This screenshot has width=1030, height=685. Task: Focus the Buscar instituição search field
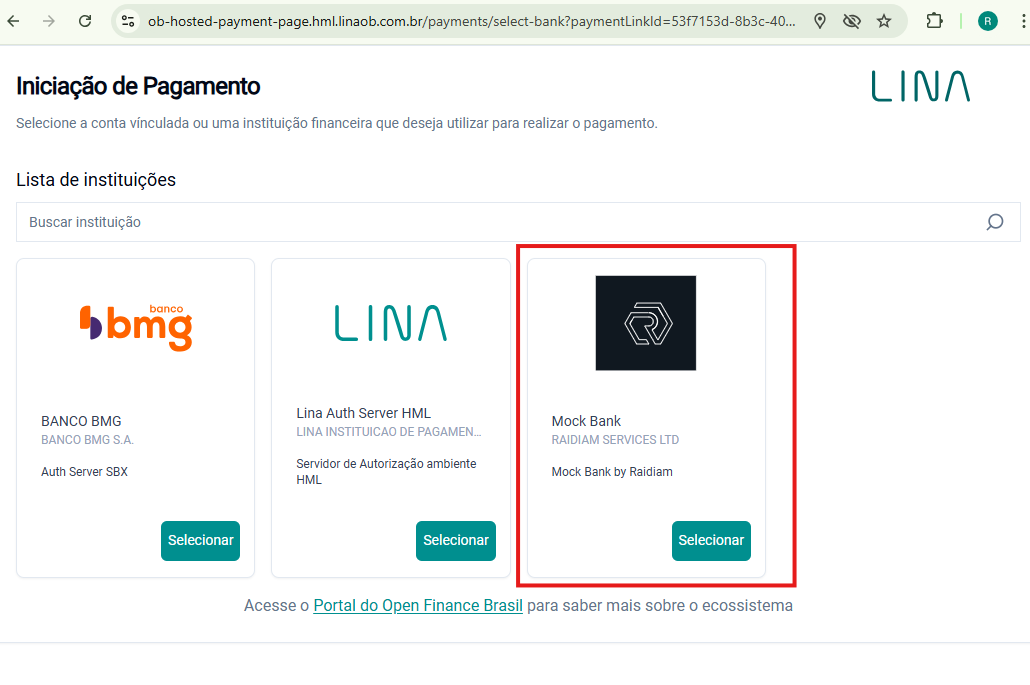coord(518,222)
